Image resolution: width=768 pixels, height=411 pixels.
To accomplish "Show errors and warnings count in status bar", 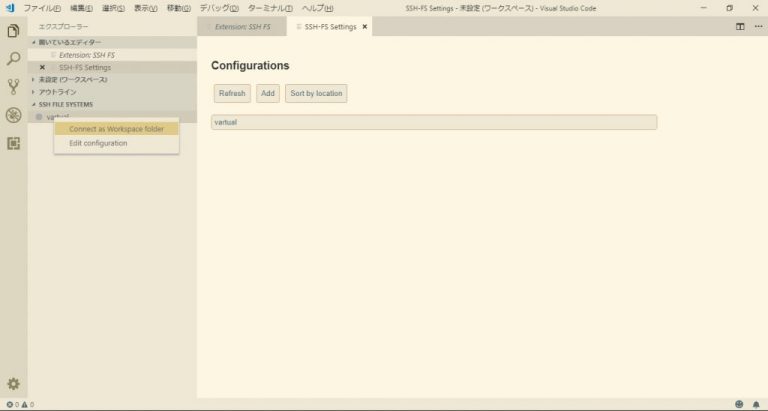I will coord(20,405).
